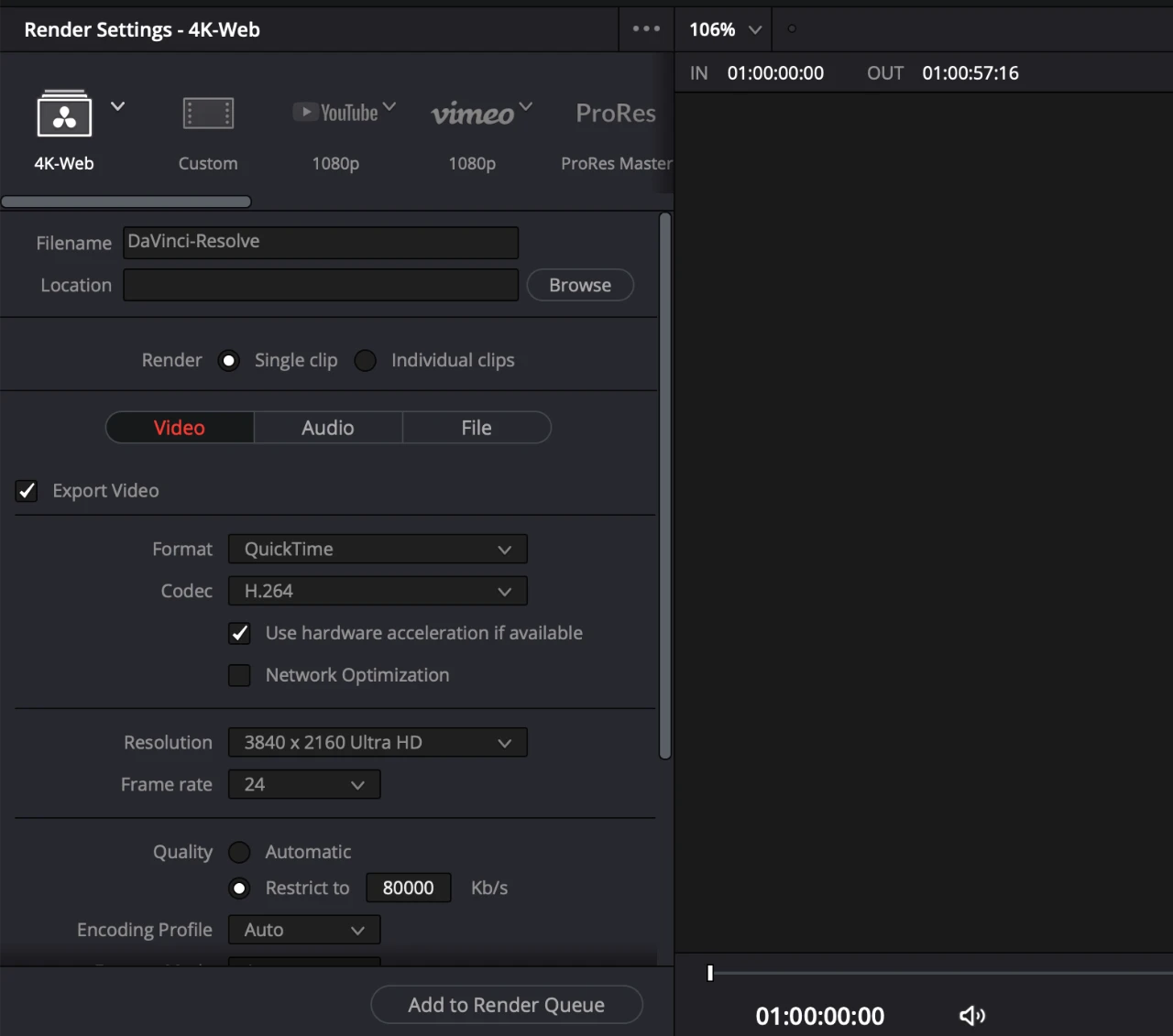Select Individual clips render mode
Image resolution: width=1173 pixels, height=1036 pixels.
click(365, 360)
